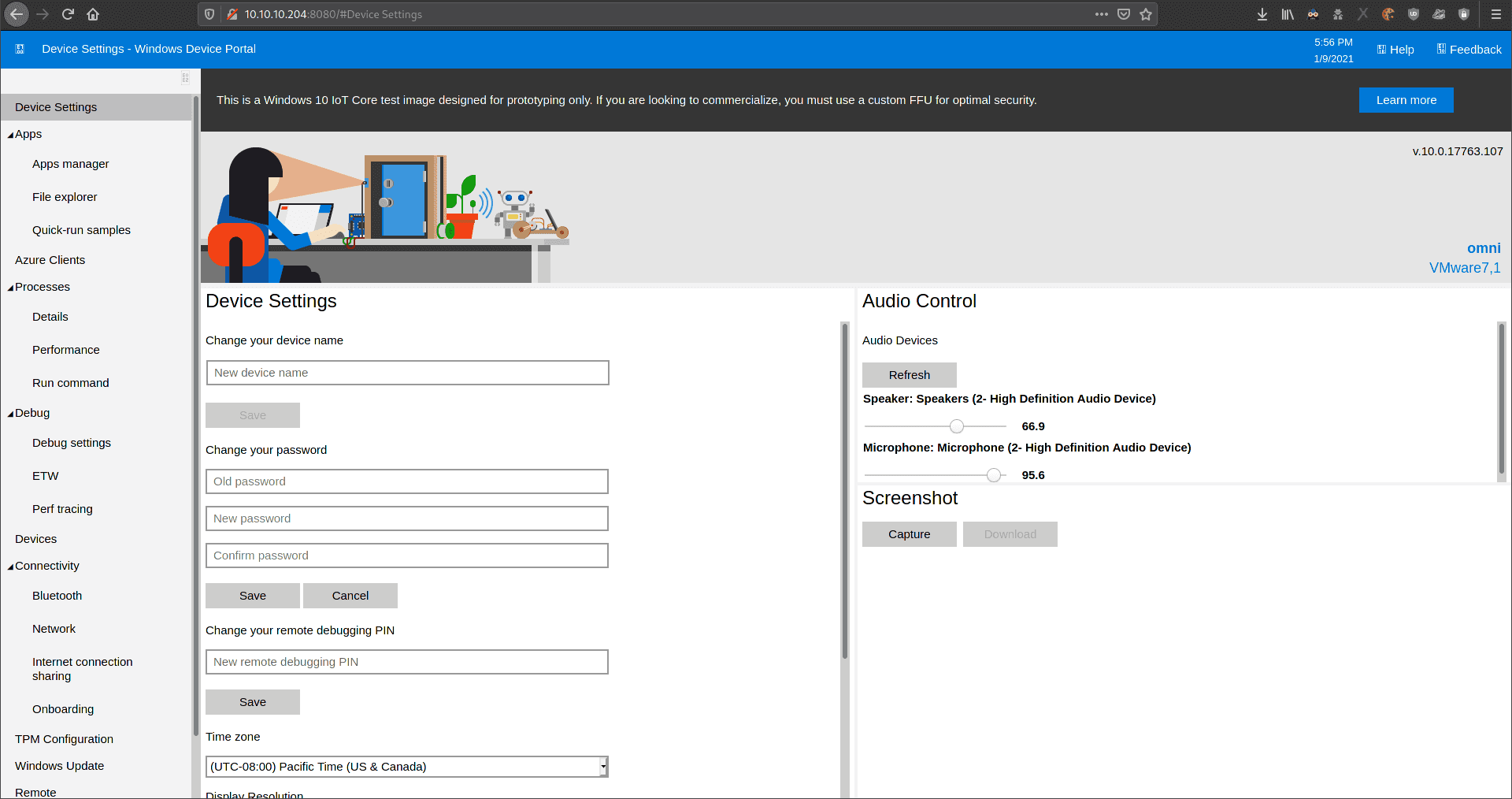Open Windows Update in the sidebar

[59, 766]
